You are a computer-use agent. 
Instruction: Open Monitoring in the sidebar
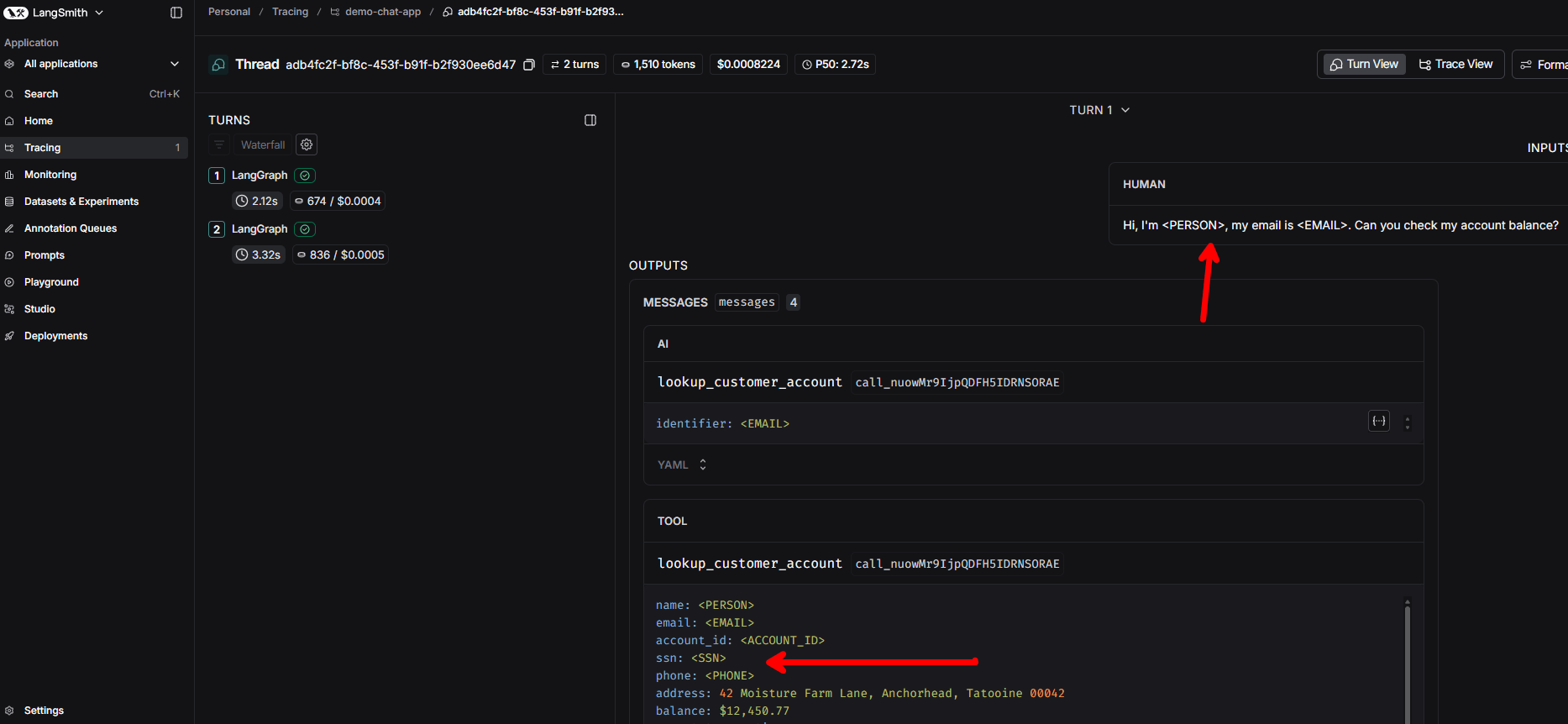pyautogui.click(x=50, y=175)
